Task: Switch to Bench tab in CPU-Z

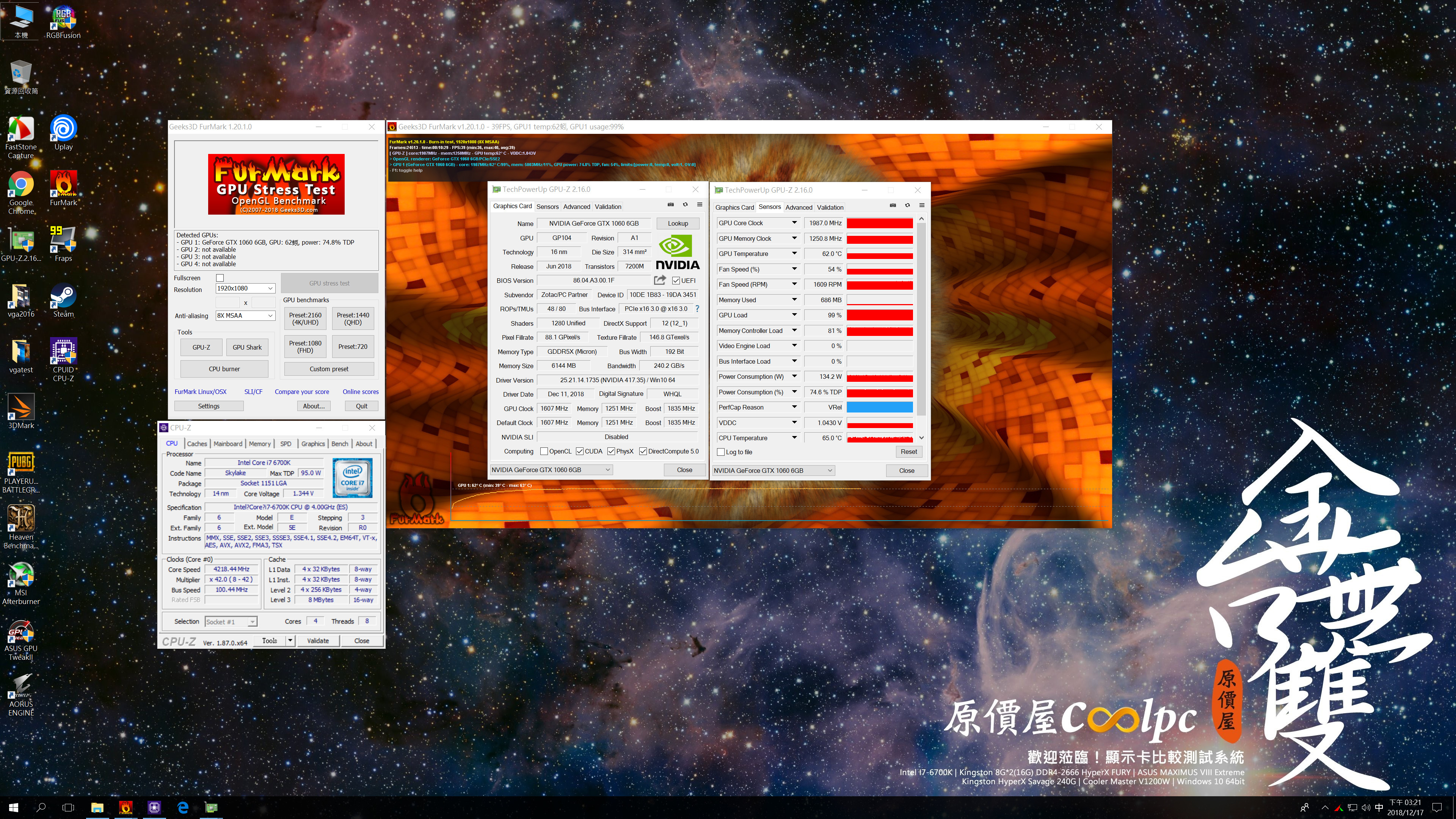Action: [340, 444]
